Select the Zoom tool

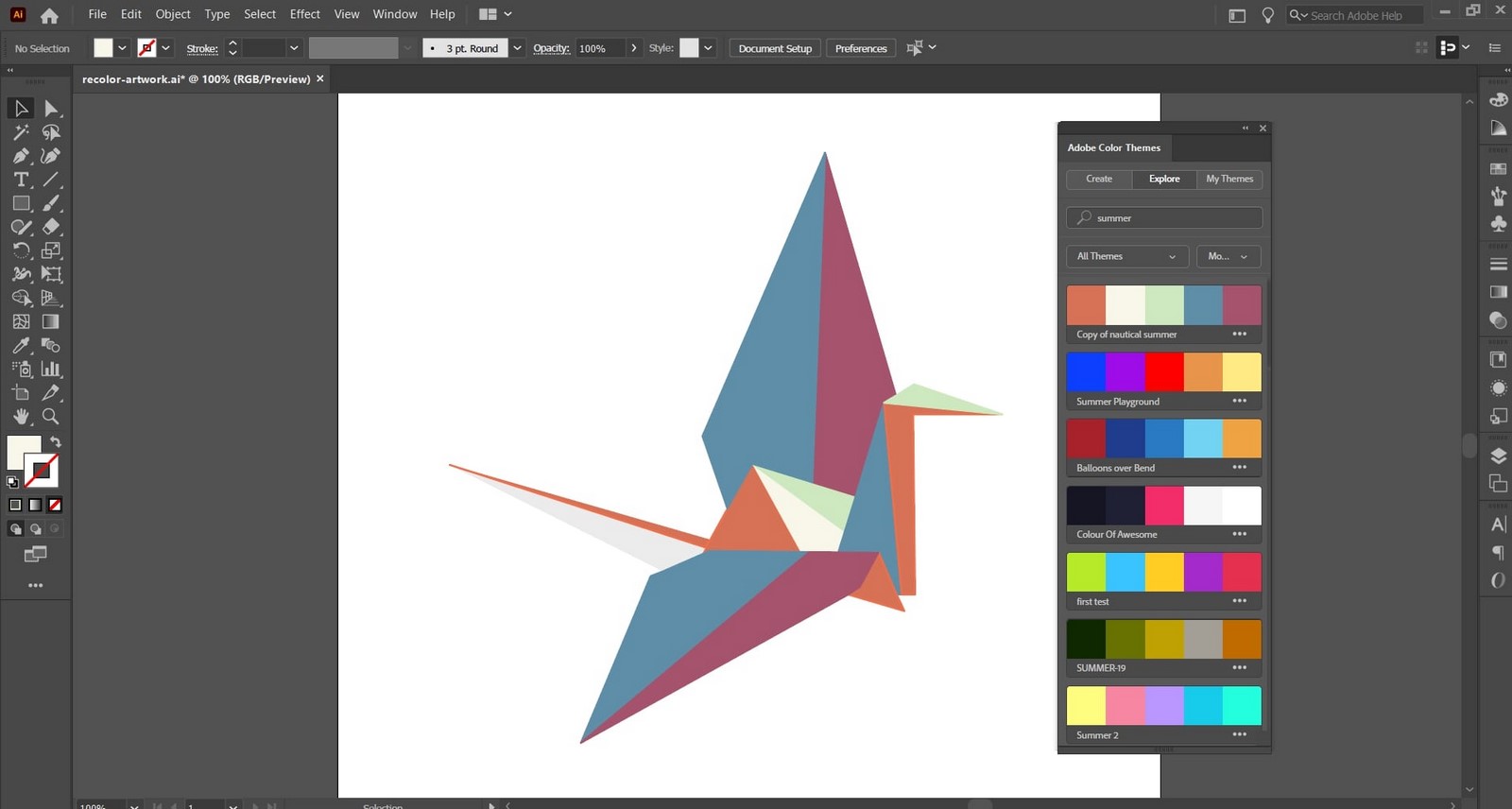(51, 416)
